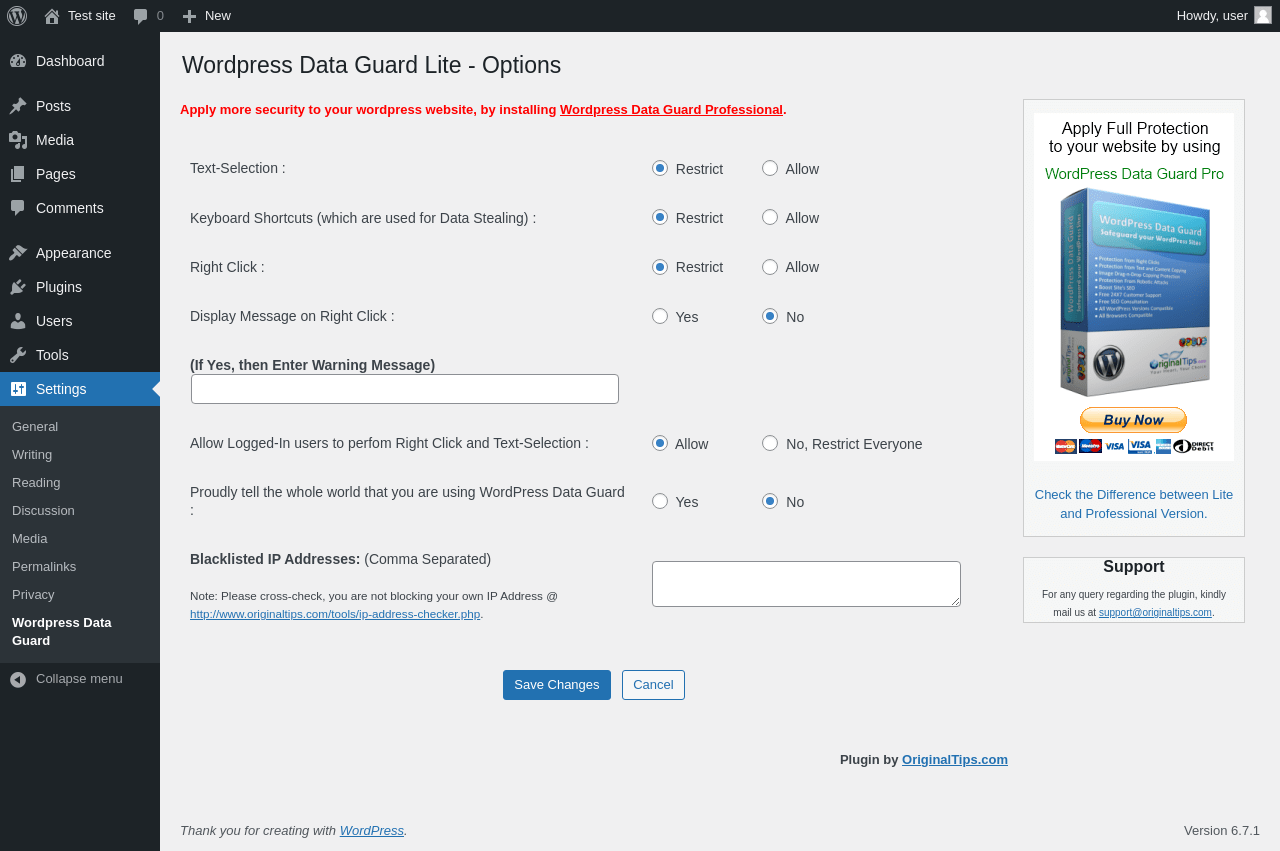Open the Settings menu

pyautogui.click(x=80, y=389)
